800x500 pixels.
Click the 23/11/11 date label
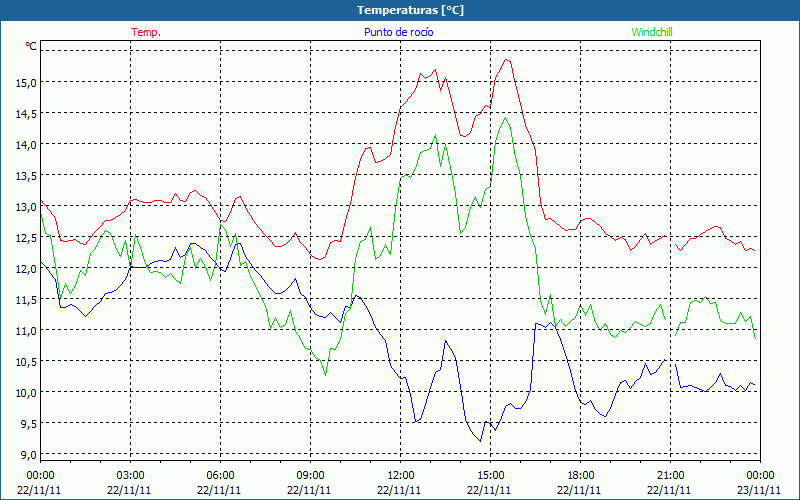click(759, 490)
